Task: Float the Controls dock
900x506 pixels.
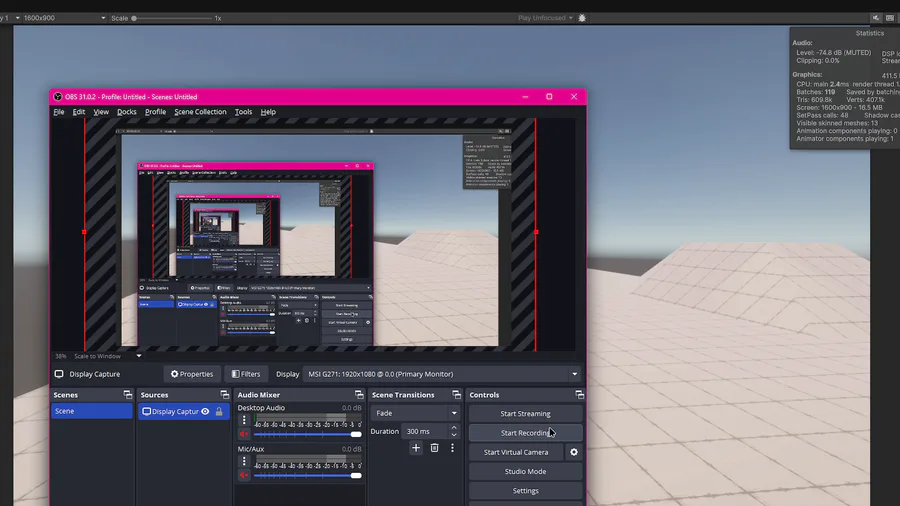Action: pos(579,395)
